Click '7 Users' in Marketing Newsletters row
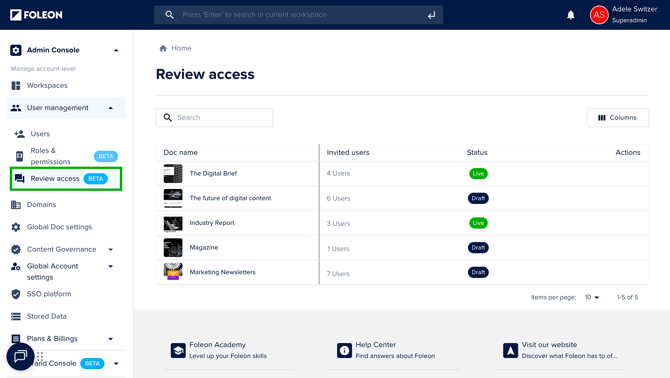 click(338, 274)
